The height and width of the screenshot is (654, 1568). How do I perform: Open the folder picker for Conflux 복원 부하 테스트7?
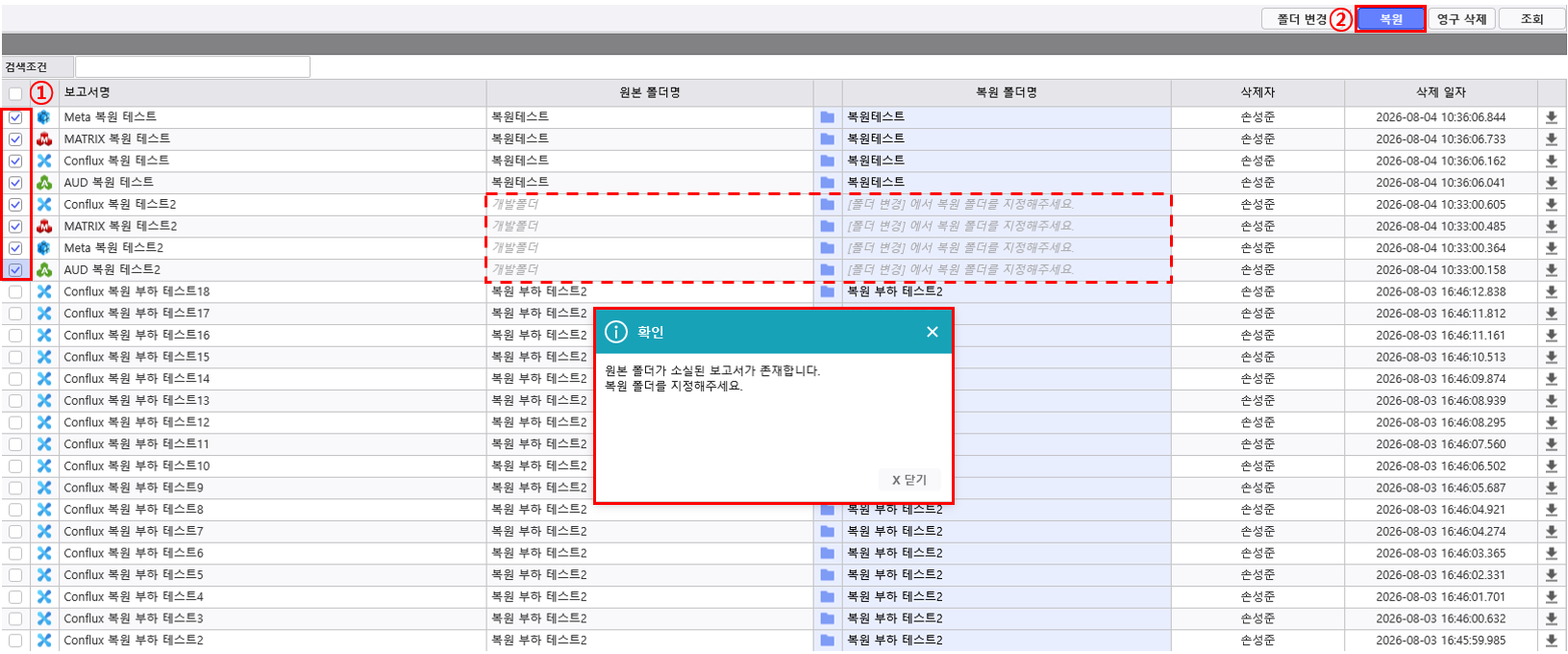pos(827,532)
